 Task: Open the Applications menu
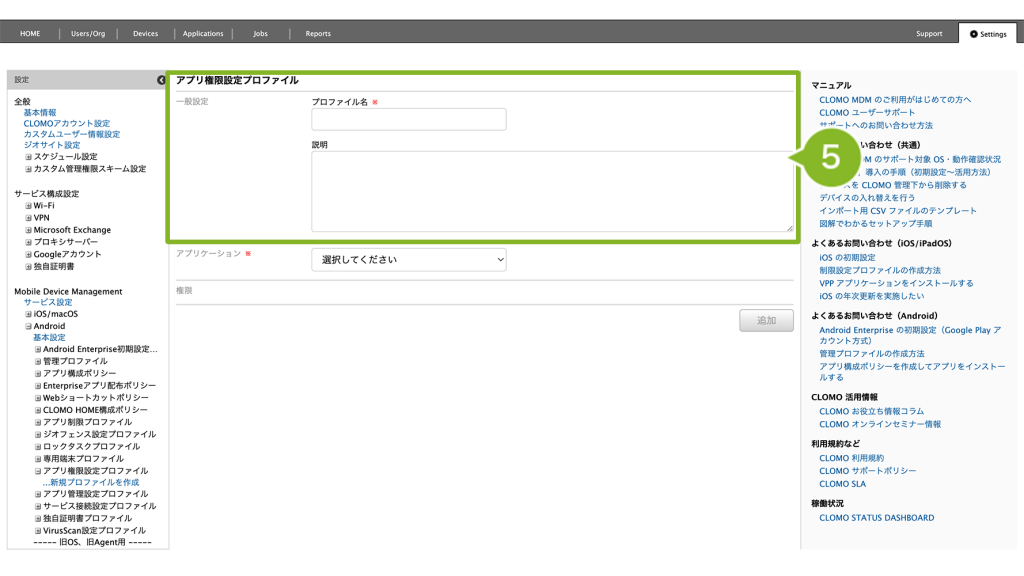pyautogui.click(x=203, y=34)
